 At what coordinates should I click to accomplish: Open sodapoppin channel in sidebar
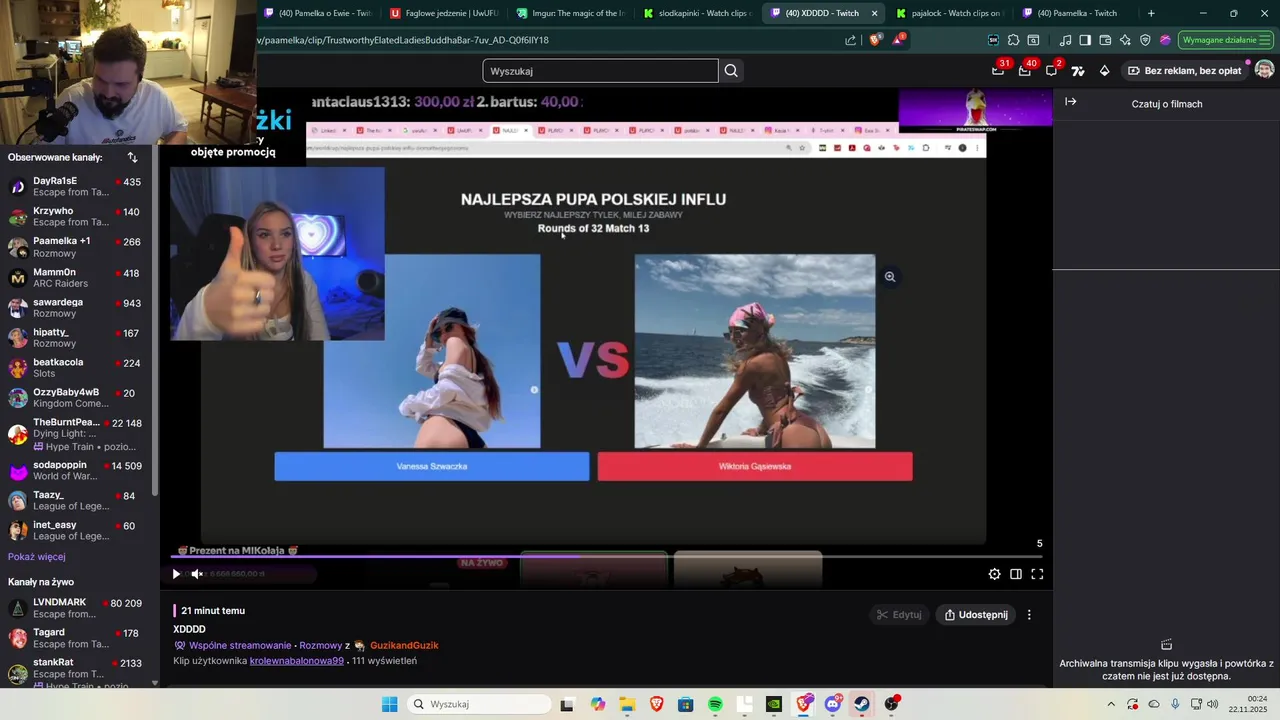click(78, 471)
